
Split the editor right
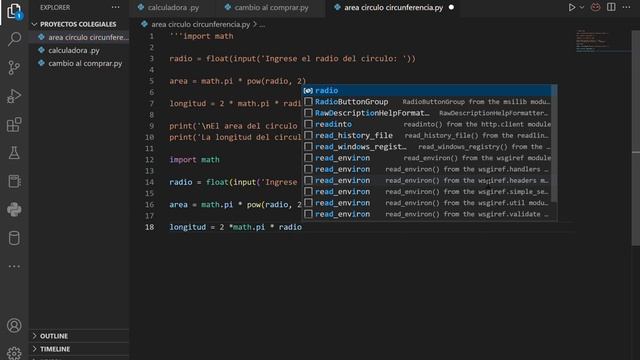coord(611,7)
